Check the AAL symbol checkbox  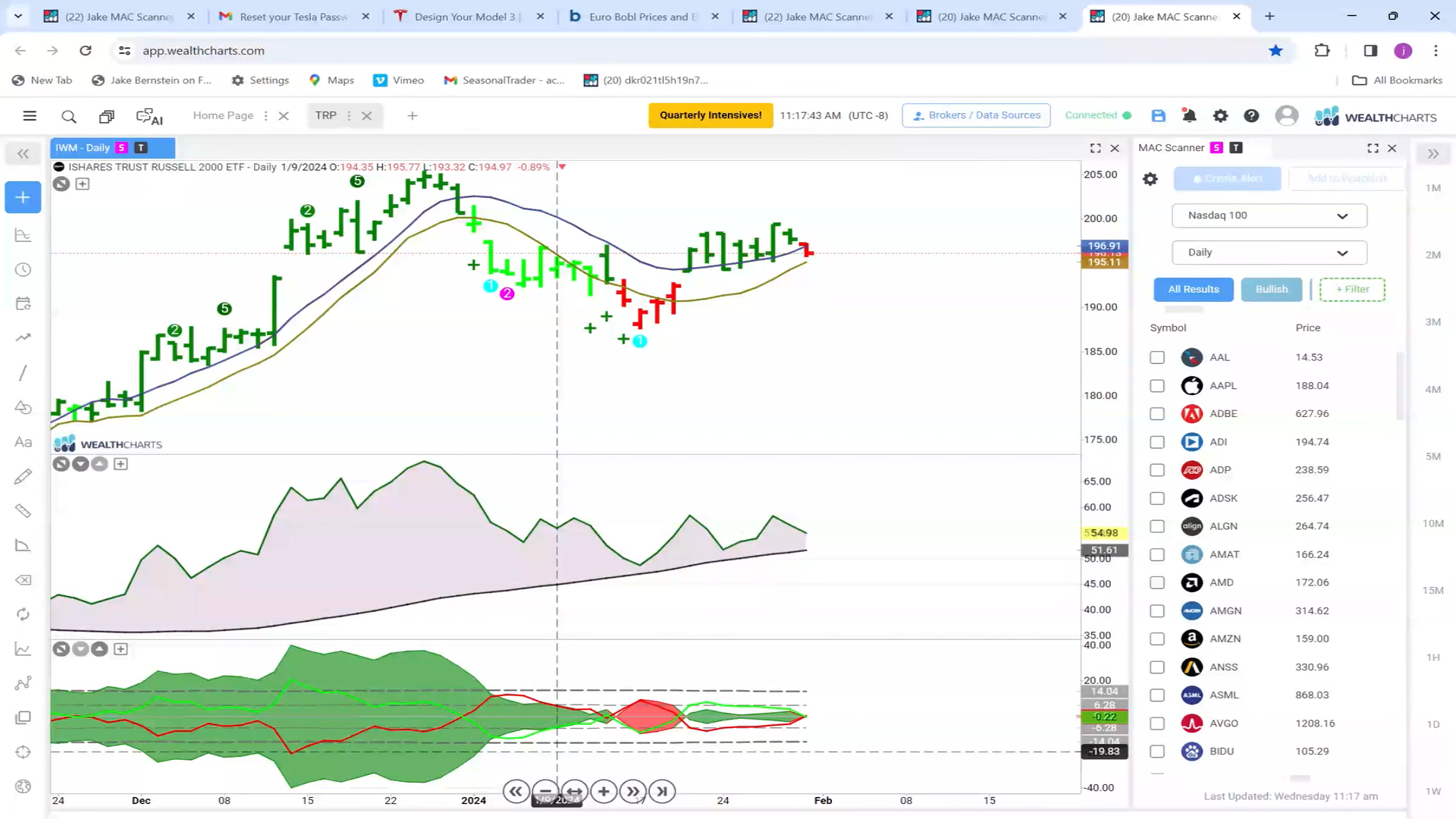coord(1157,357)
